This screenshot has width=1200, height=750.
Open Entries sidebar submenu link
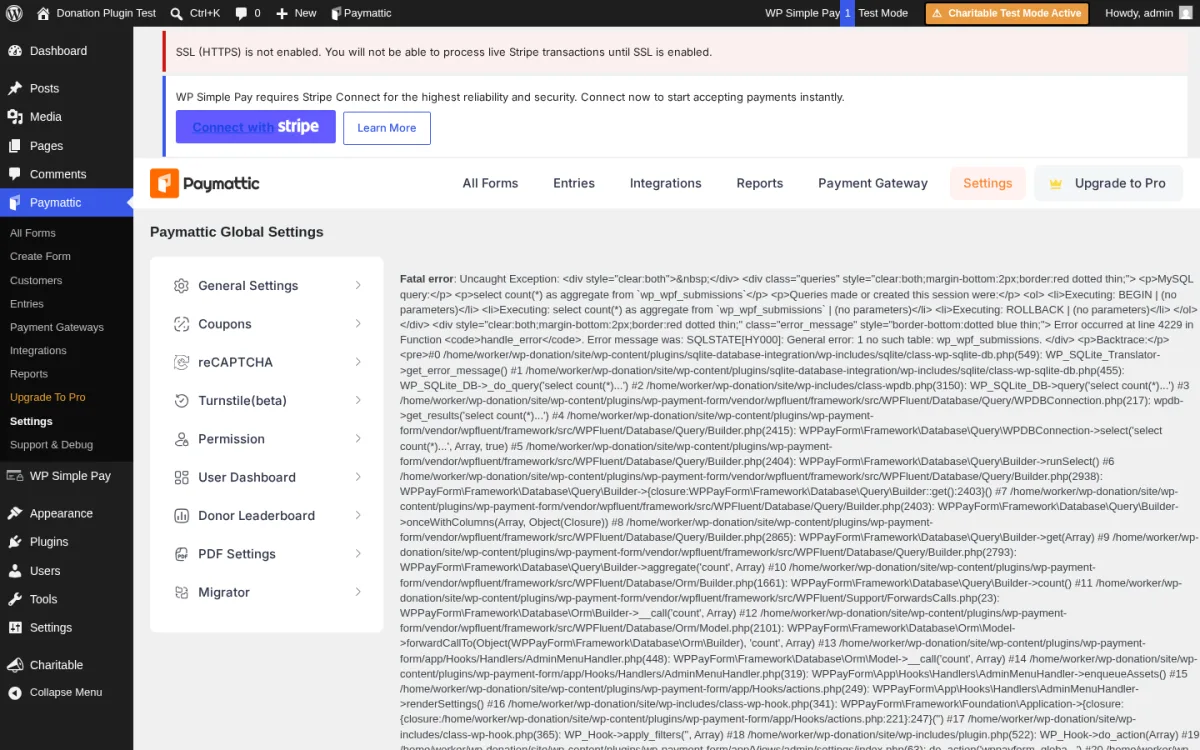(27, 304)
